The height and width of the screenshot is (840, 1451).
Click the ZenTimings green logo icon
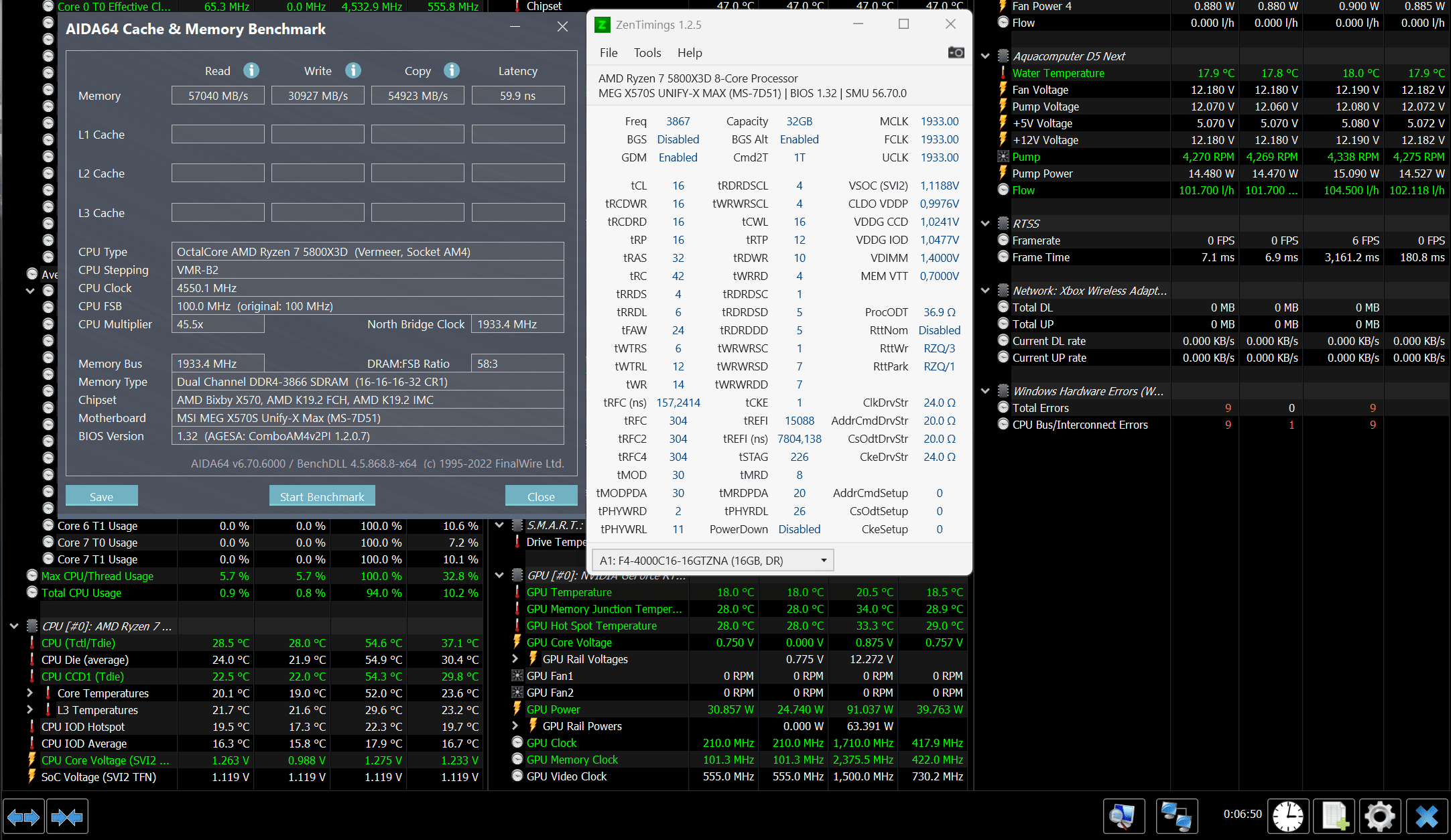click(x=603, y=25)
